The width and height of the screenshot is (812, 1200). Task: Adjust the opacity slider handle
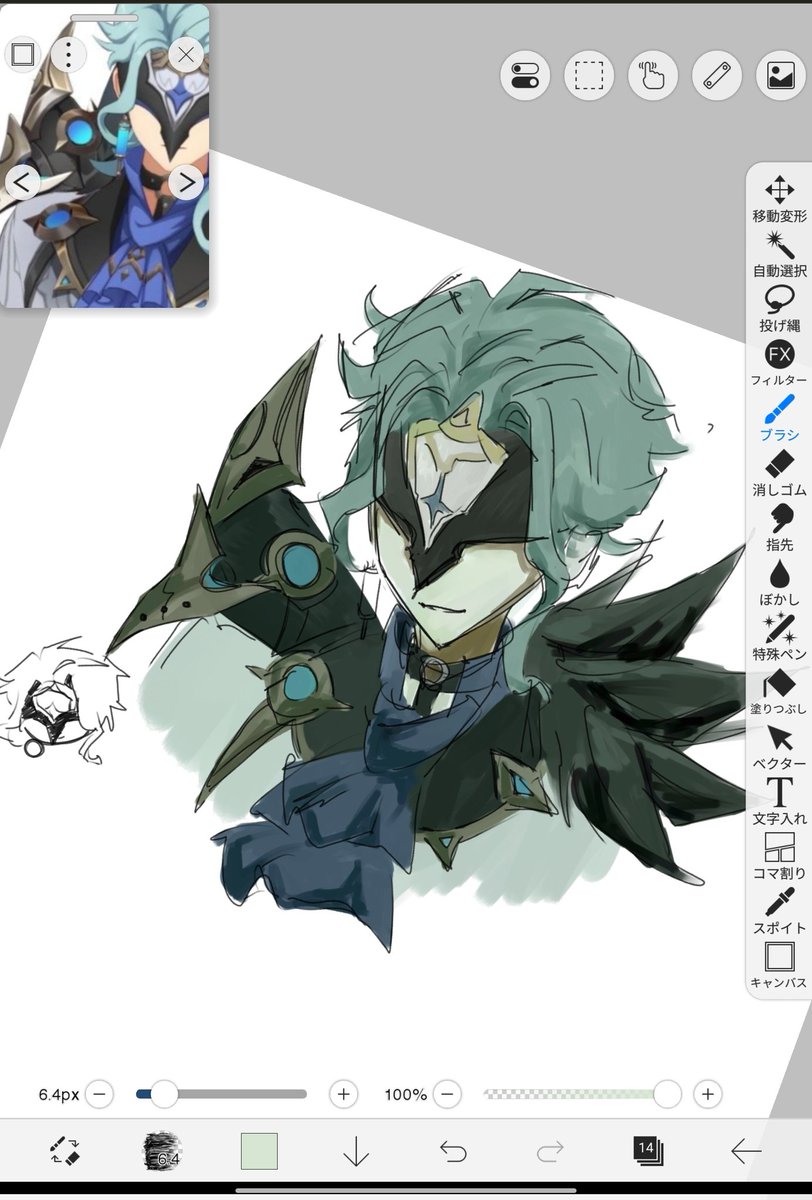pos(667,1094)
